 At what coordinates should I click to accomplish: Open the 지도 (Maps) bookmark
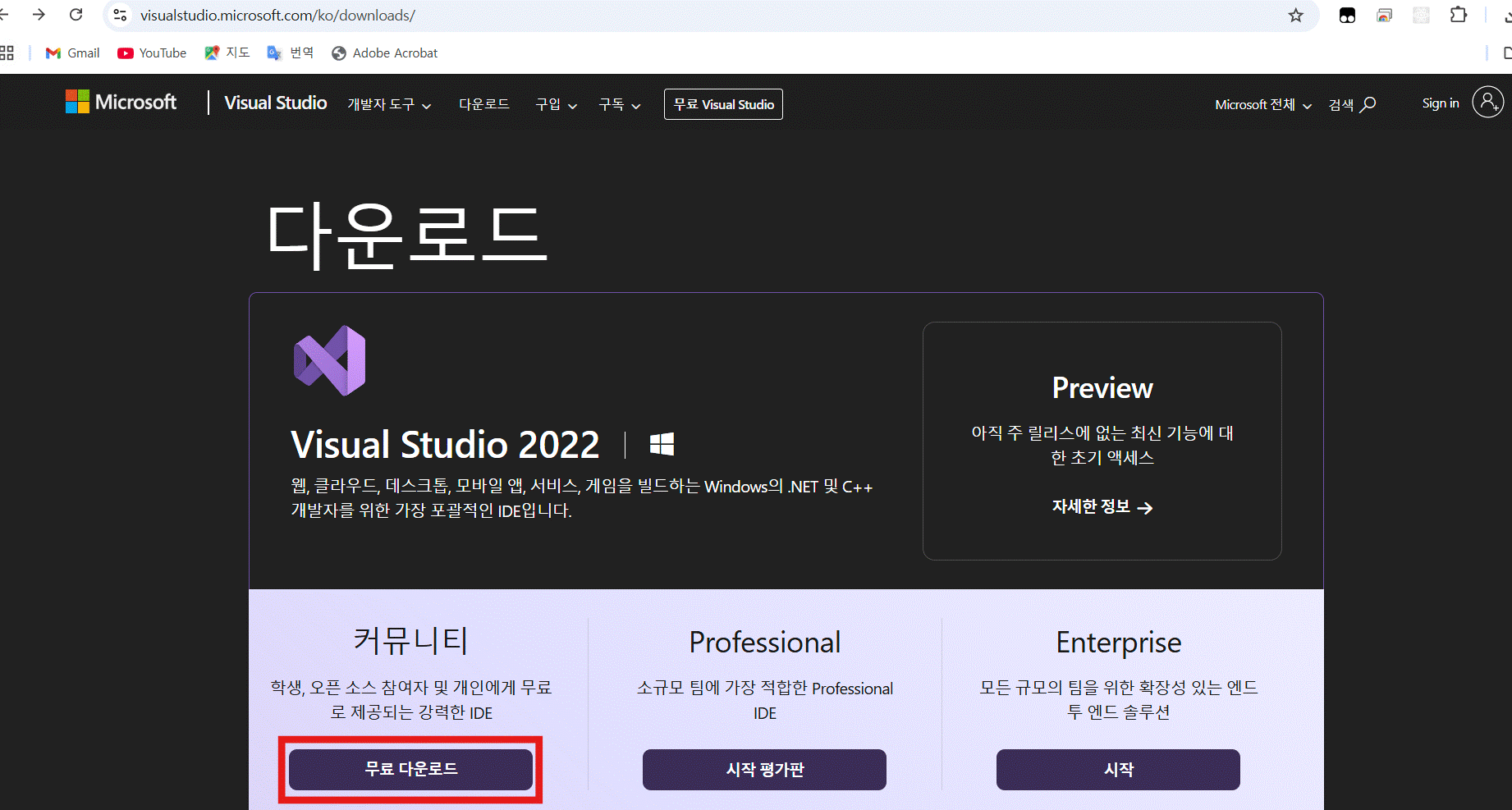227,53
